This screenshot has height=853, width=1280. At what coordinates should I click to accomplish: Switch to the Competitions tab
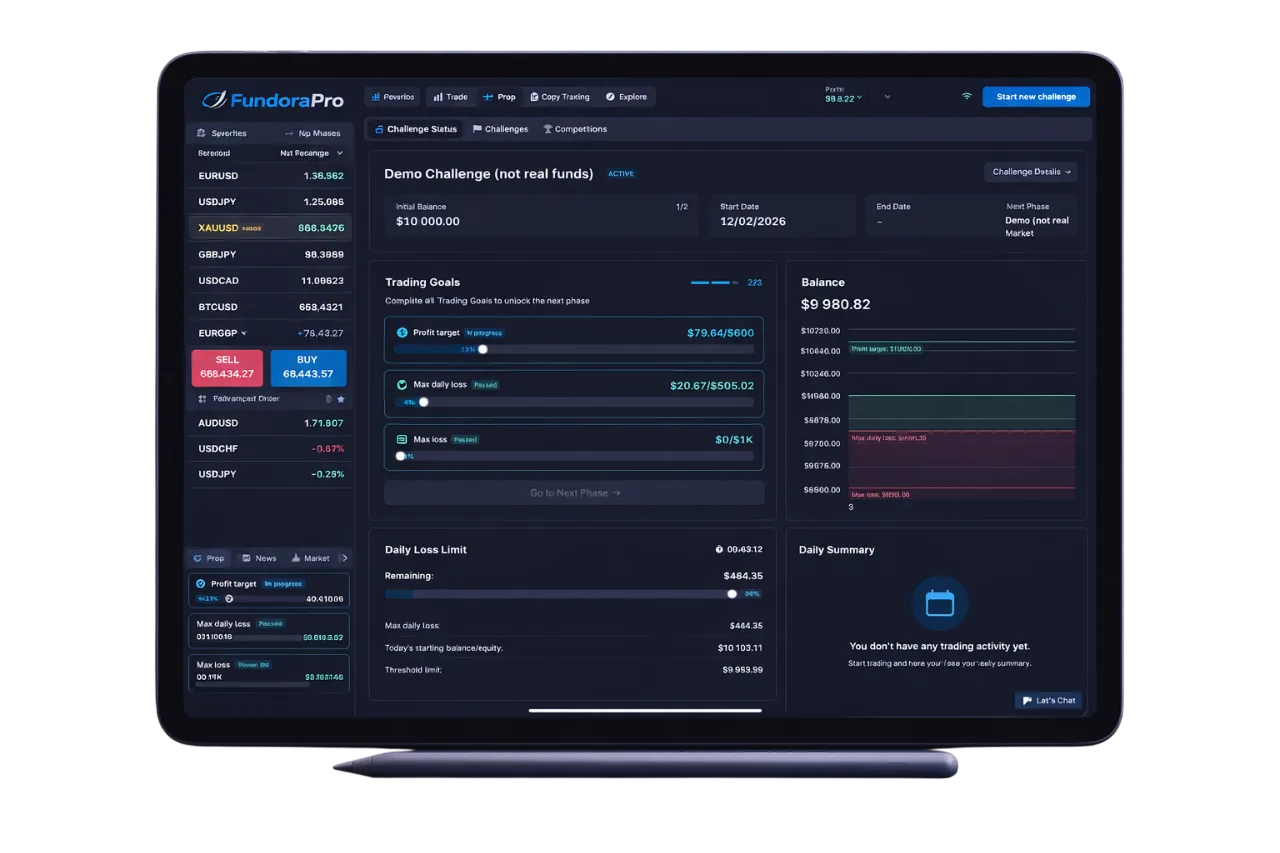tap(575, 129)
